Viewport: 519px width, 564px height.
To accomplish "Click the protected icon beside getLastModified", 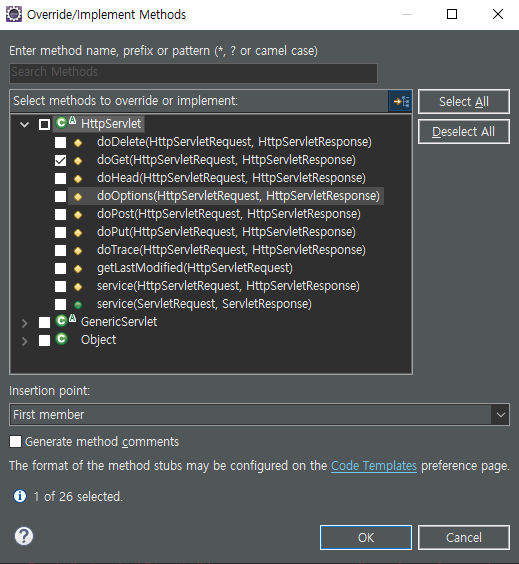I will click(x=78, y=269).
